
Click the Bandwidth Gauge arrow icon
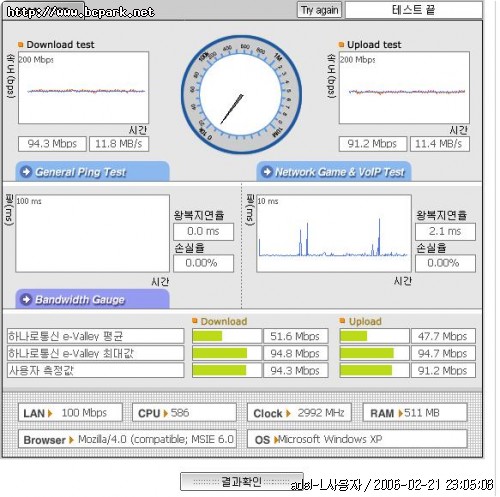tap(26, 299)
